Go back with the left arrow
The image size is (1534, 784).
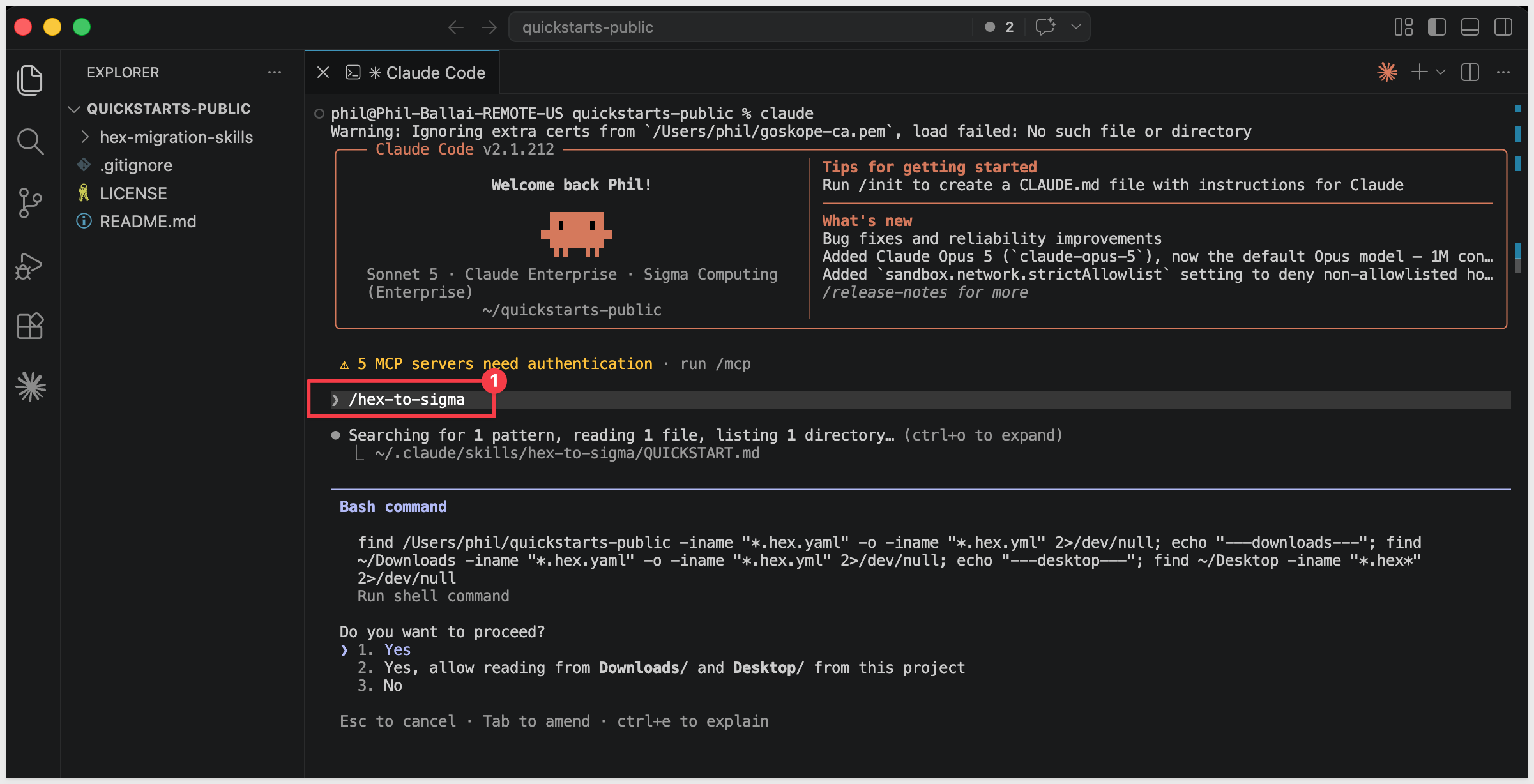(x=455, y=27)
